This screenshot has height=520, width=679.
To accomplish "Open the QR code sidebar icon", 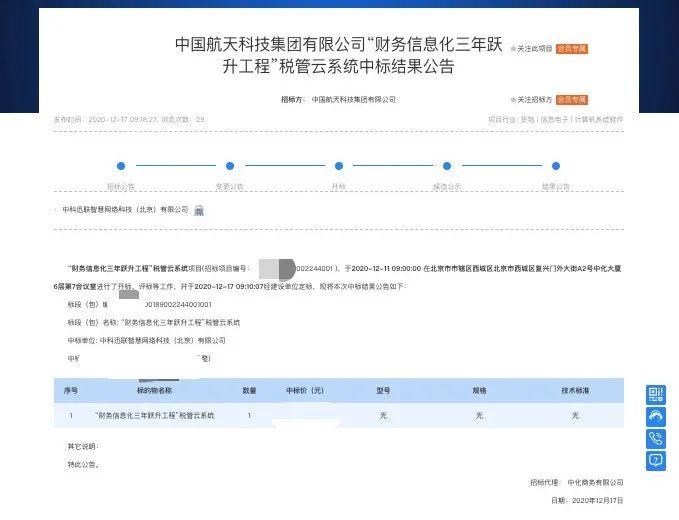I will pos(656,395).
